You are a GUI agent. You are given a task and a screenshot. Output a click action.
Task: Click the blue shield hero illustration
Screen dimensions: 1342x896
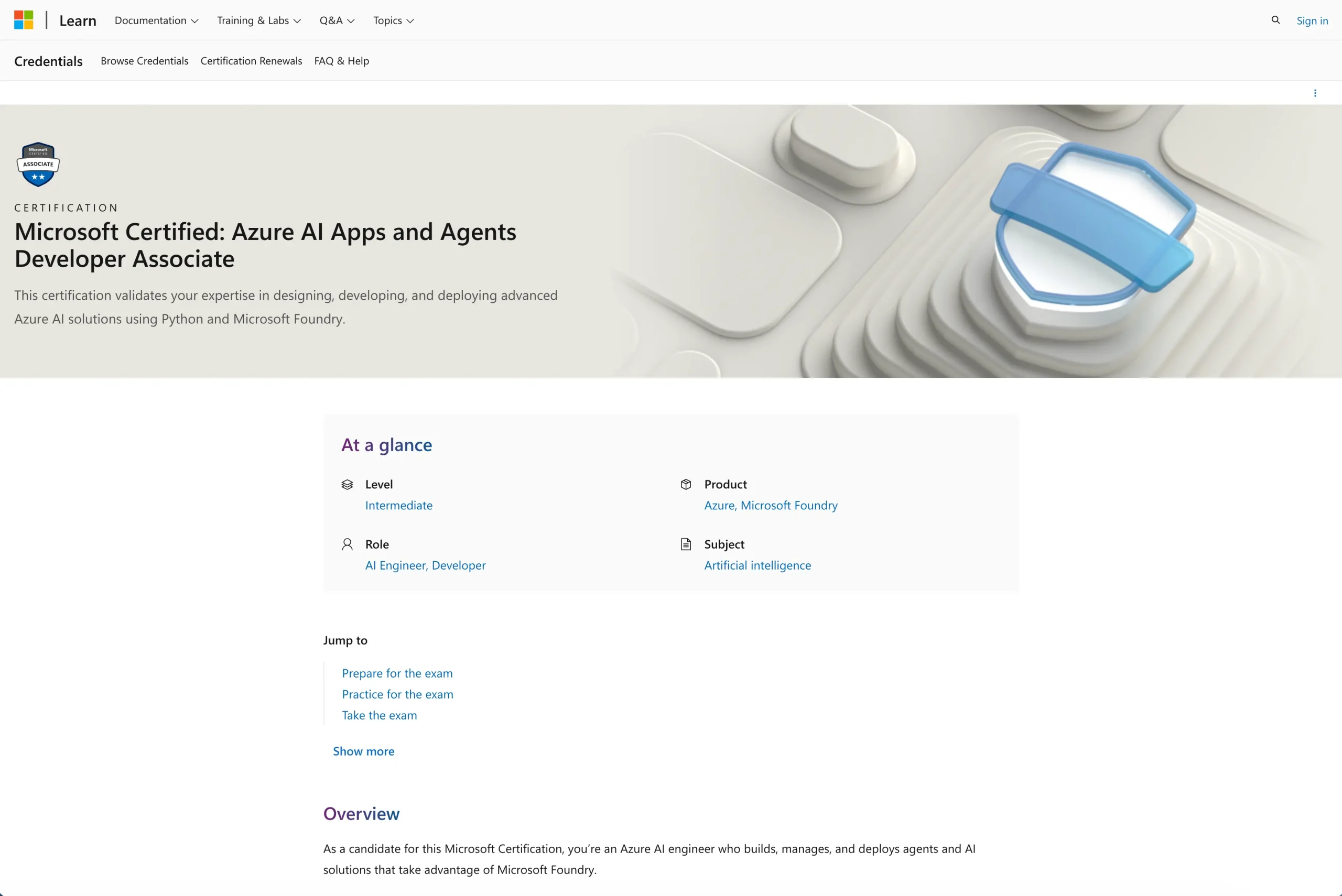pyautogui.click(x=1093, y=228)
